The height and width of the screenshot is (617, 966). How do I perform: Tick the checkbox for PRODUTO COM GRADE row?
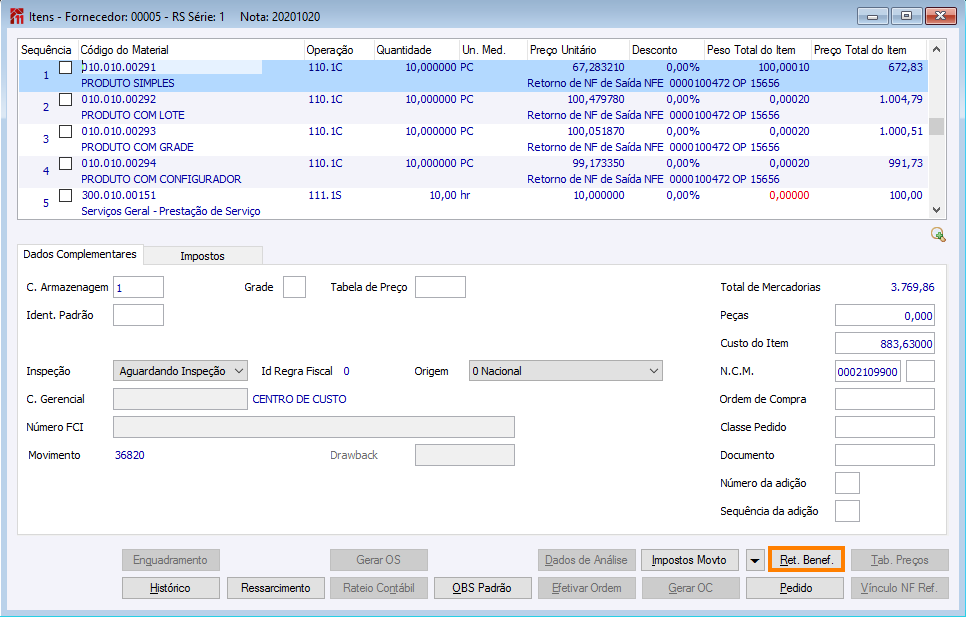click(x=65, y=131)
